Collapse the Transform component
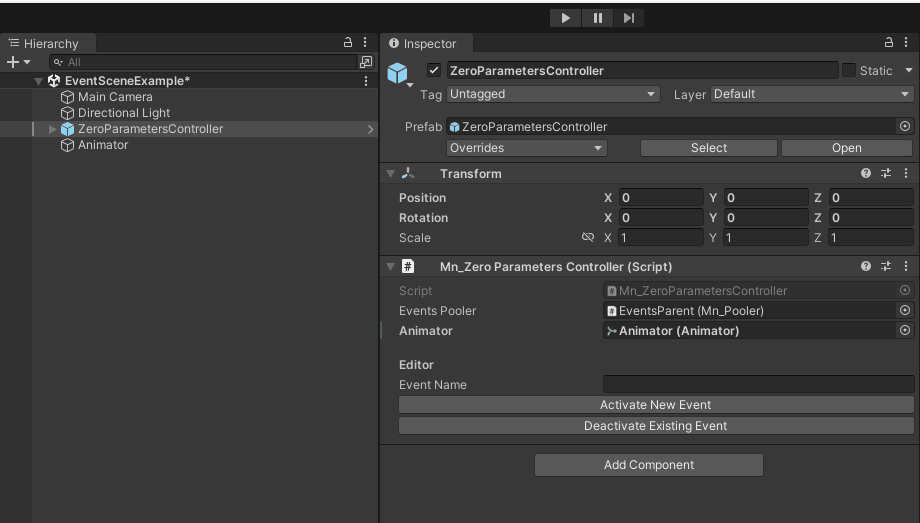The width and height of the screenshot is (920, 523). [390, 174]
